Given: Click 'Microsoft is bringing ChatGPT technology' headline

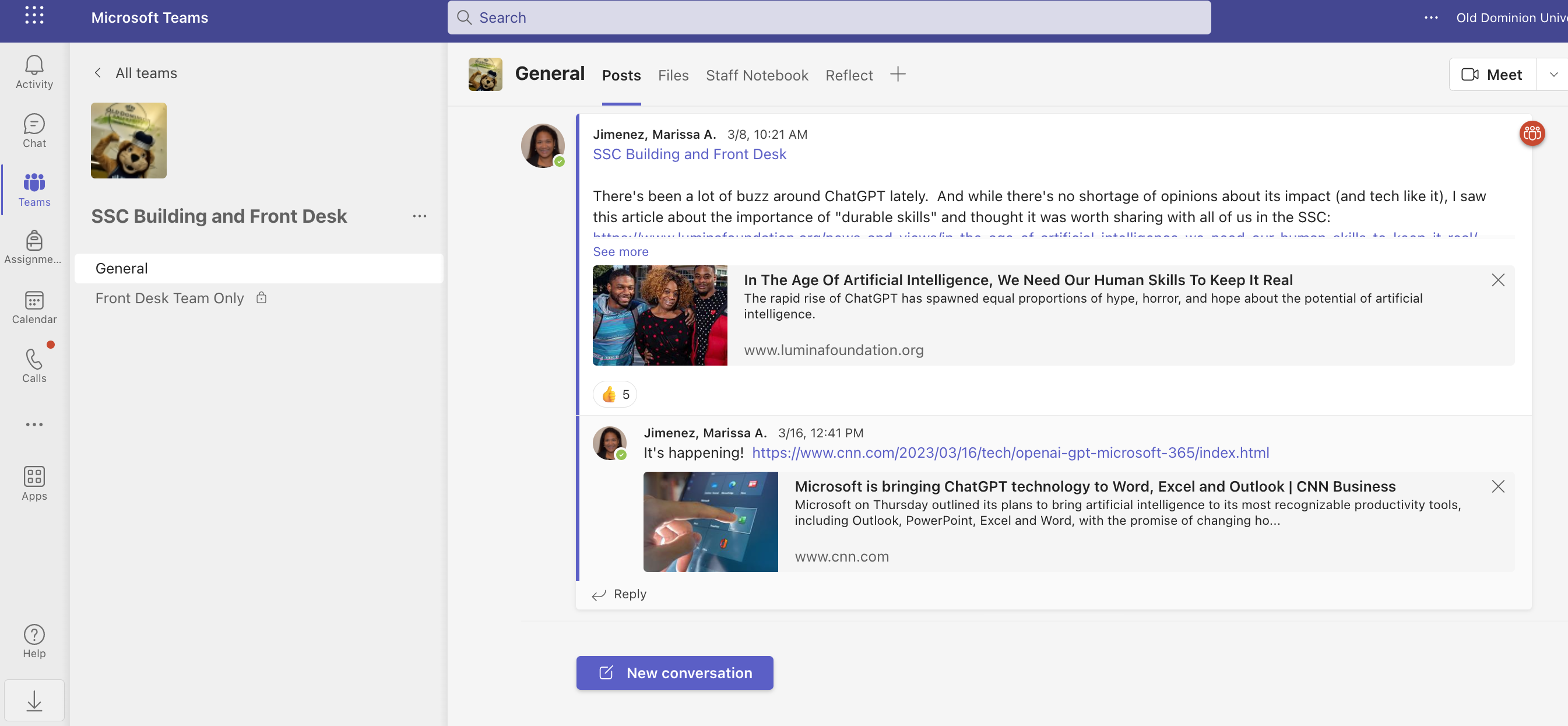Looking at the screenshot, I should pos(1095,487).
